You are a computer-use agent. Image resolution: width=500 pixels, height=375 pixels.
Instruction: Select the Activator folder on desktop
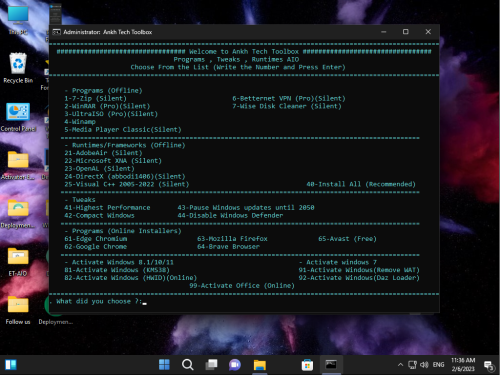pyautogui.click(x=18, y=165)
